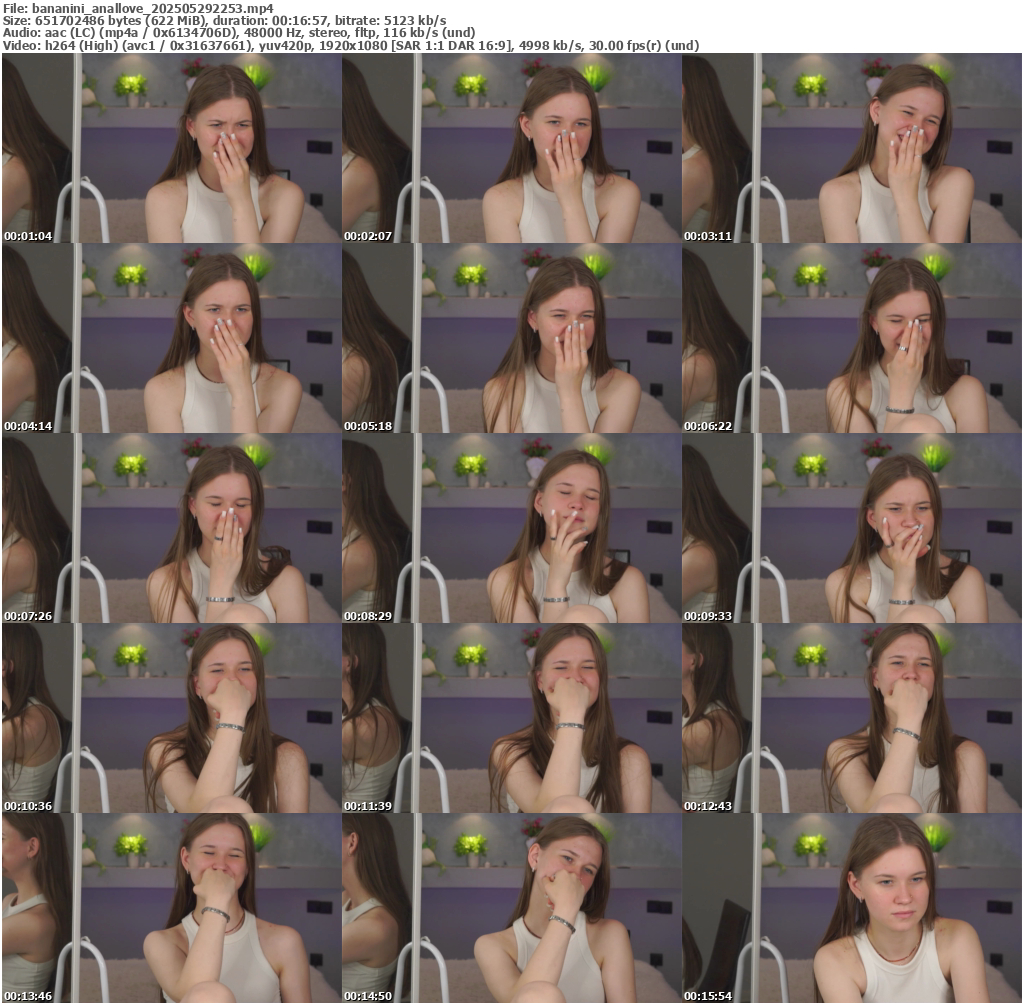Open the 00:10:36 preview frame
Screen dimensions: 1024x1003
click(x=171, y=718)
